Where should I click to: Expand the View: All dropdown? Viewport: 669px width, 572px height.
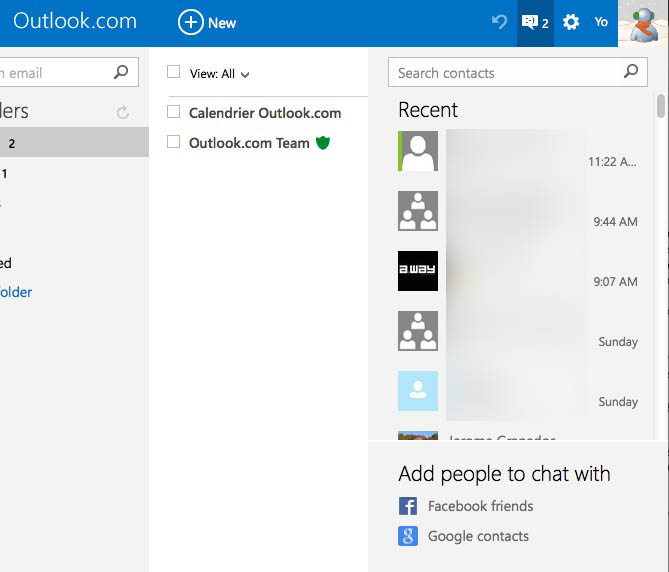[220, 74]
